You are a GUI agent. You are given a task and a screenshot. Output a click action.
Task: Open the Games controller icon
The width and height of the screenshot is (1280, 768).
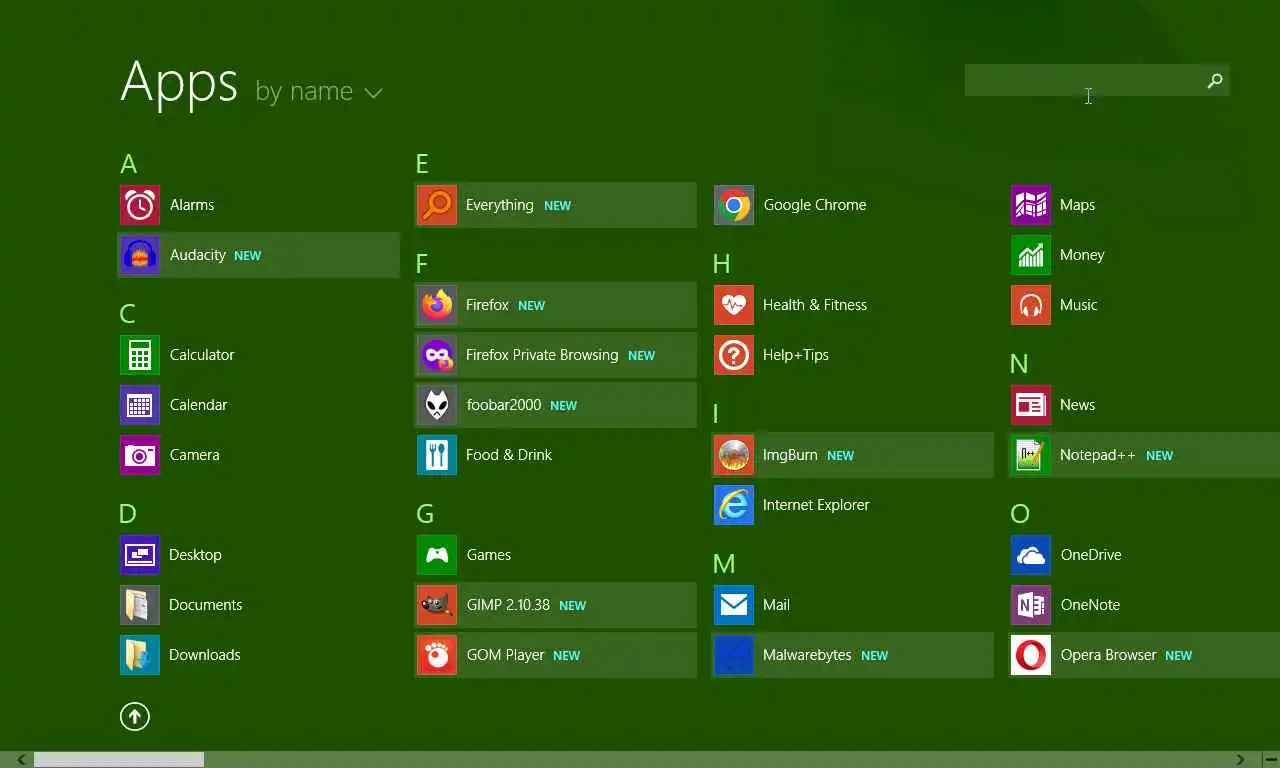tap(437, 555)
